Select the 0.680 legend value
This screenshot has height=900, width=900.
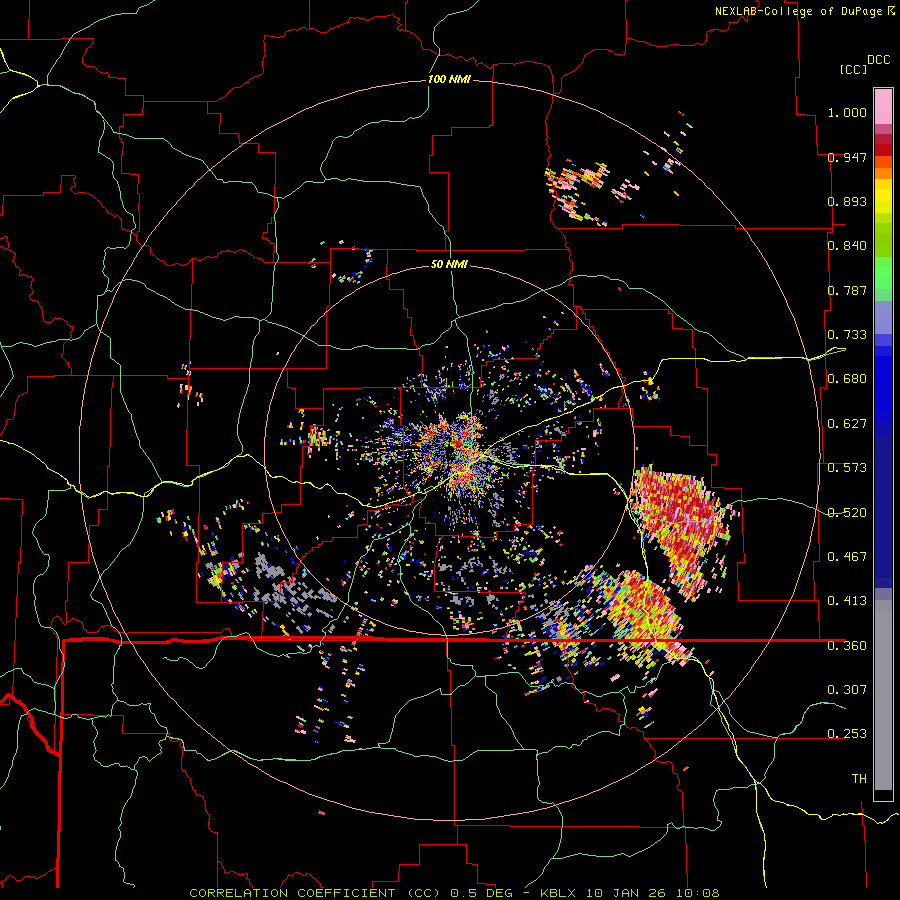pos(847,379)
